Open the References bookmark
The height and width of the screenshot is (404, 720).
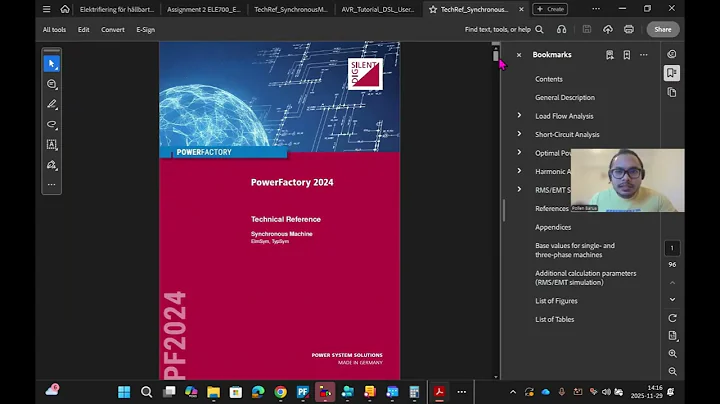[x=551, y=208]
